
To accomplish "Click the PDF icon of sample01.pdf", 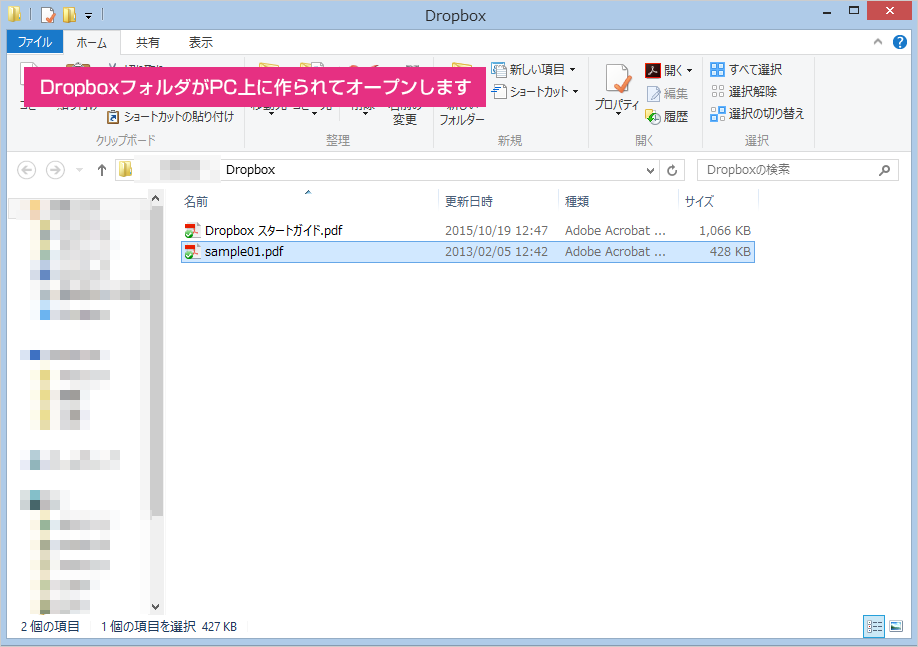I will click(x=192, y=252).
